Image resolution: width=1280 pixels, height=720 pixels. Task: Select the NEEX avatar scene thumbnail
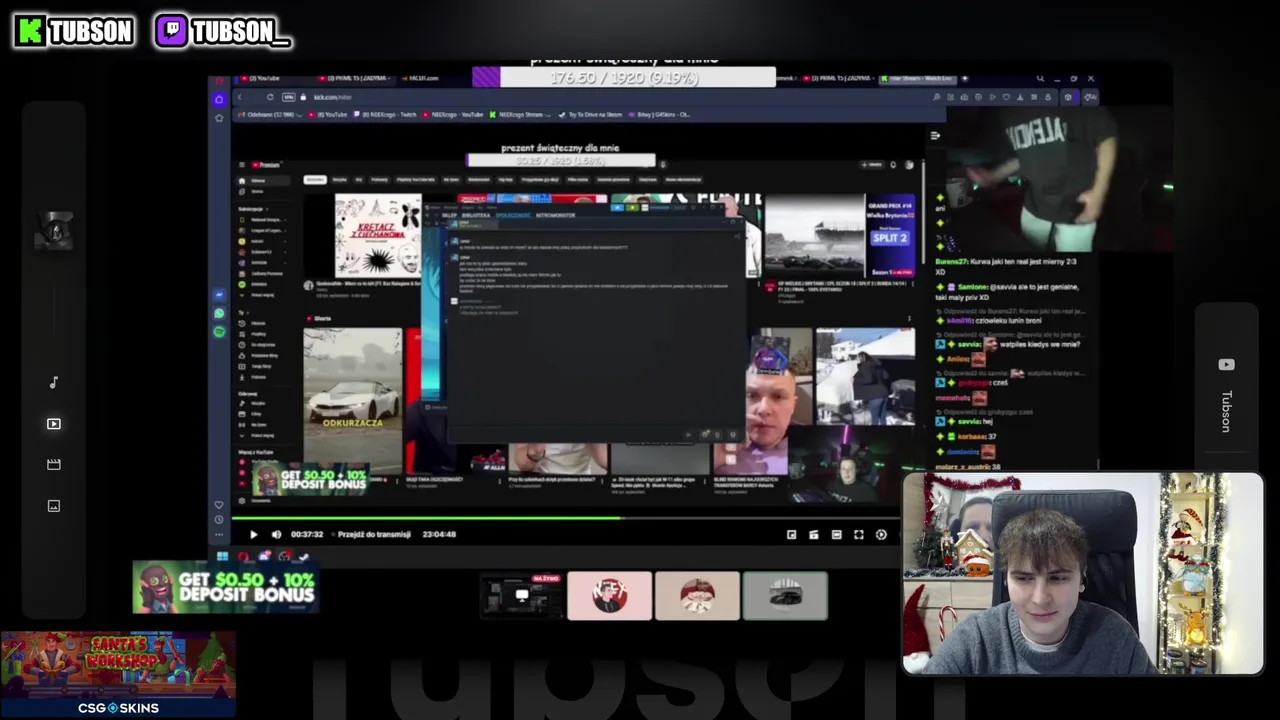coord(609,596)
